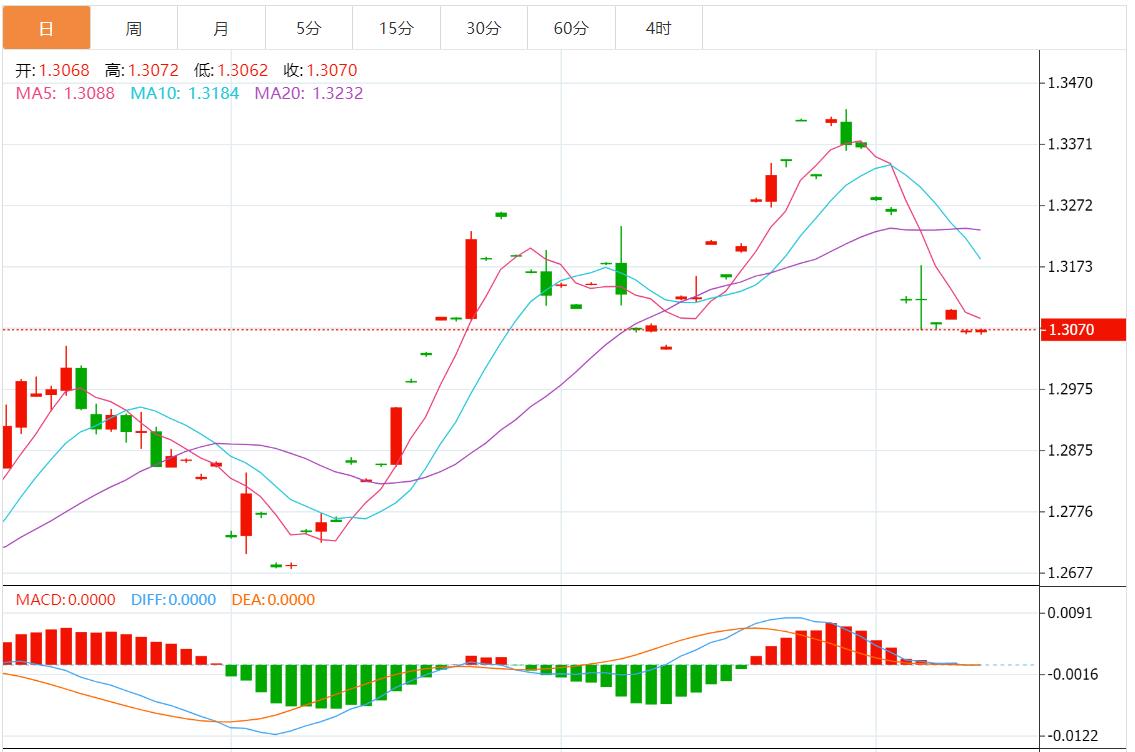1135x752 pixels.
Task: Switch to the 周 weekly tab
Action: [x=134, y=28]
